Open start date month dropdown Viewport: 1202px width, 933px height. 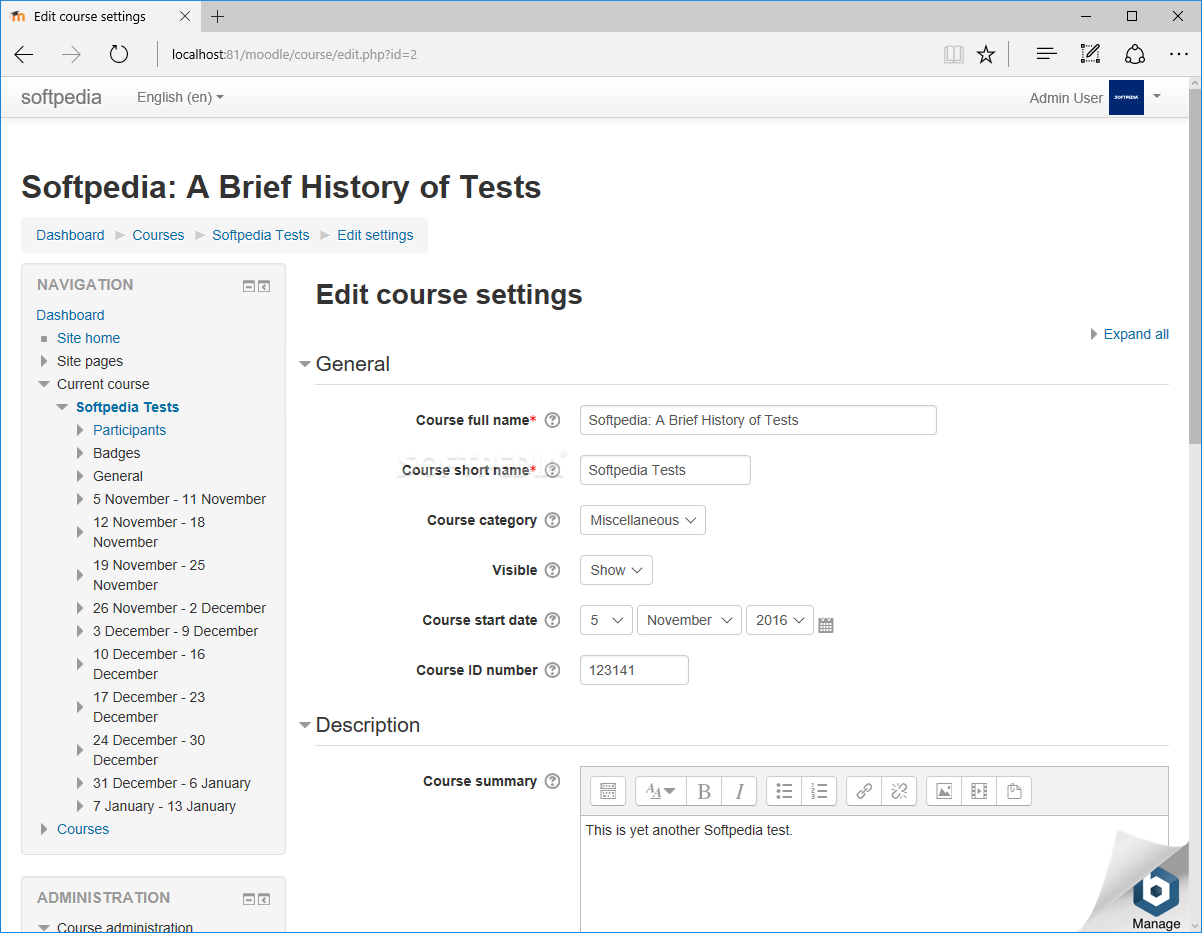[x=689, y=620]
